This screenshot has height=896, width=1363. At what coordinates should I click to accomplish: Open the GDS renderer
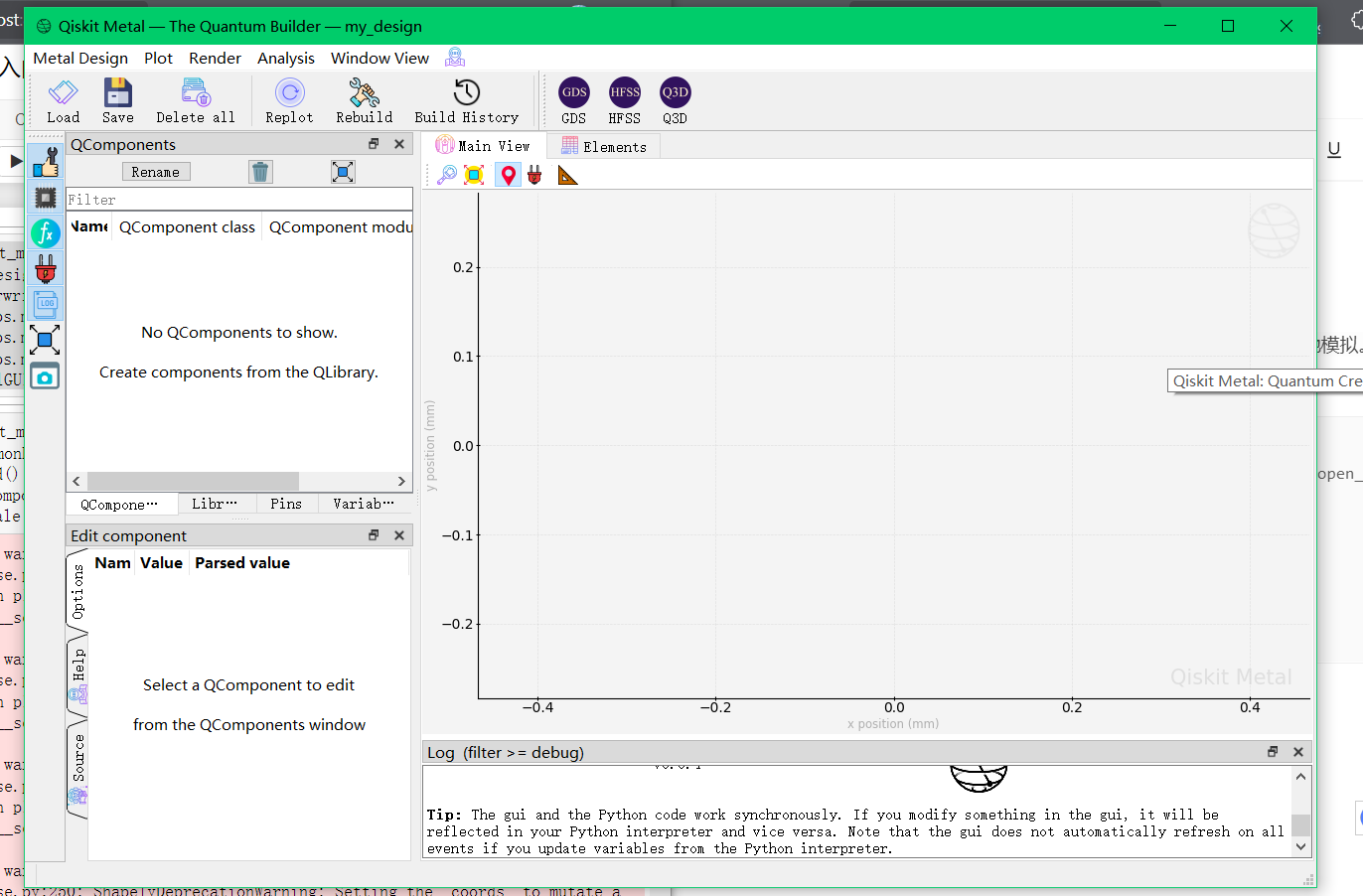click(574, 101)
